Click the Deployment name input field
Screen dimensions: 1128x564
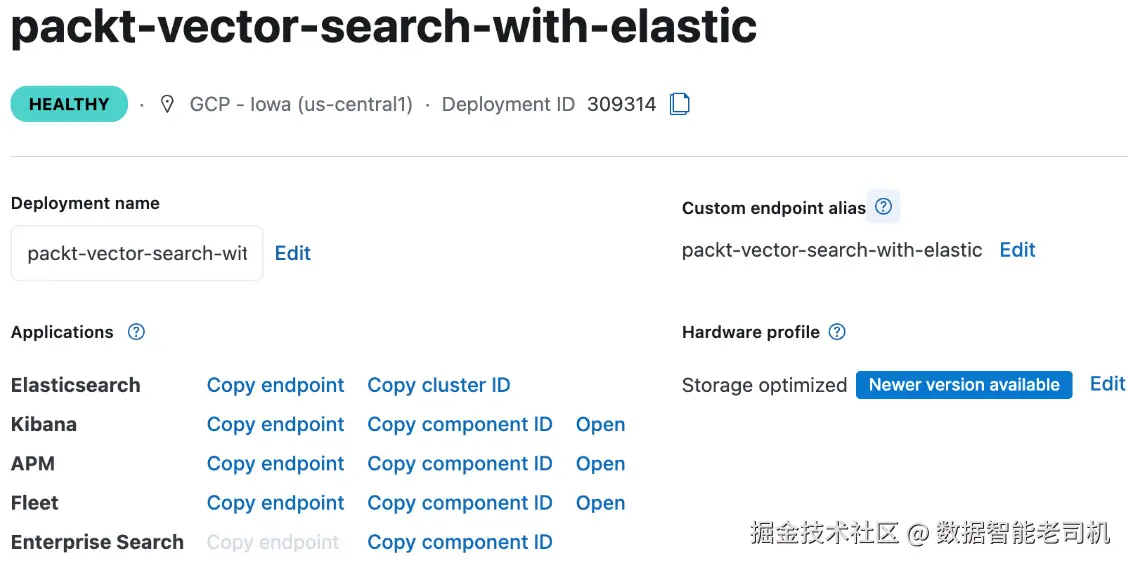[137, 253]
